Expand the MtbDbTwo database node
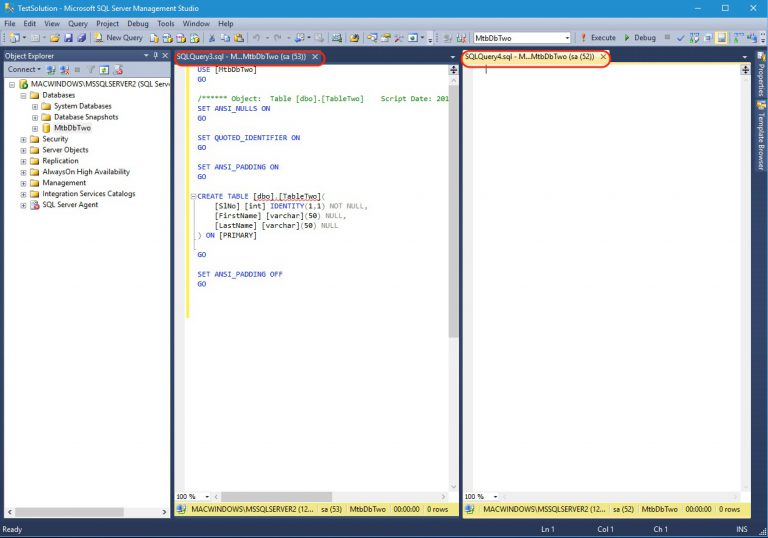Viewport: 768px width, 538px height. [x=35, y=128]
